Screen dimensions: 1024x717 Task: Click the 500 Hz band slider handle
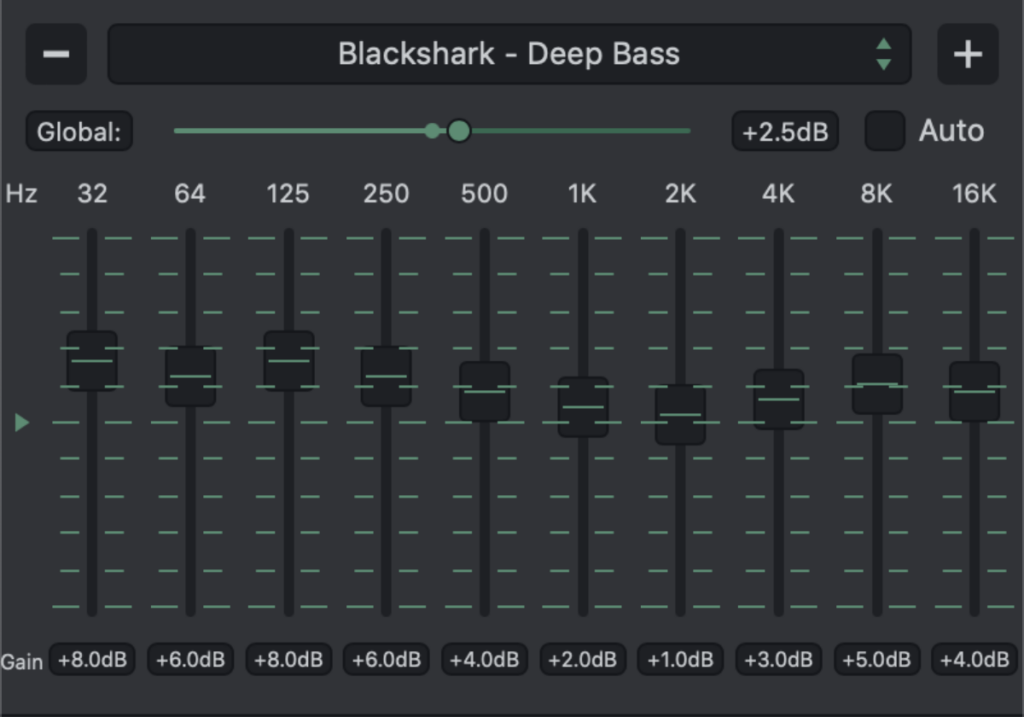[485, 391]
